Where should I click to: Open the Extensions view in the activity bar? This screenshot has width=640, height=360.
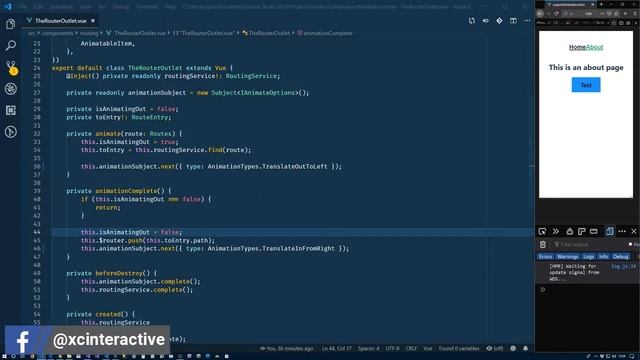coord(11,110)
